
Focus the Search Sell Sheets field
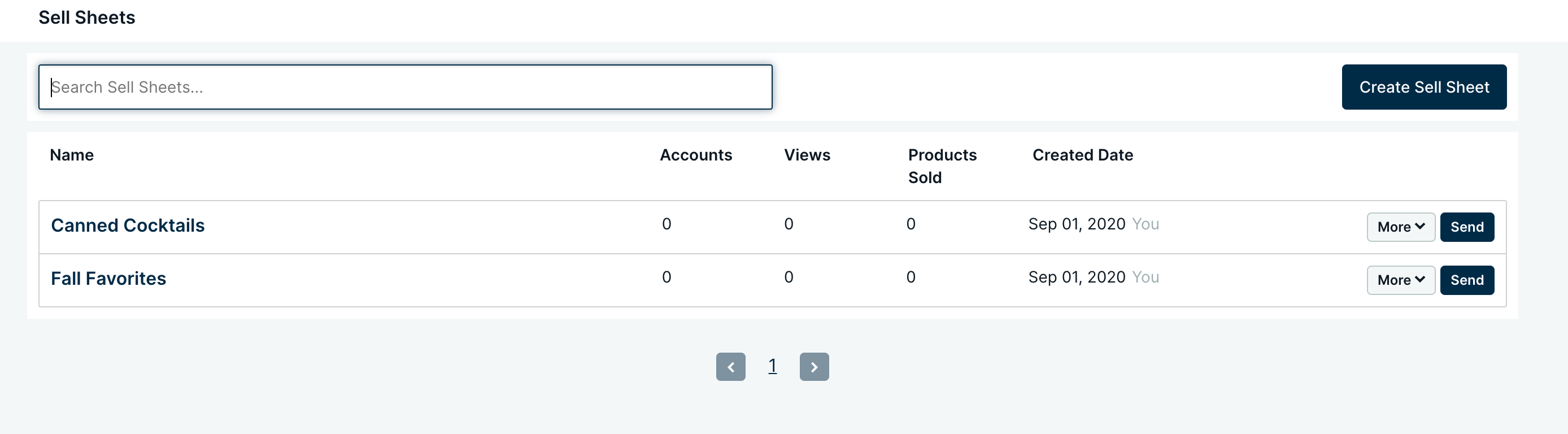pos(406,87)
